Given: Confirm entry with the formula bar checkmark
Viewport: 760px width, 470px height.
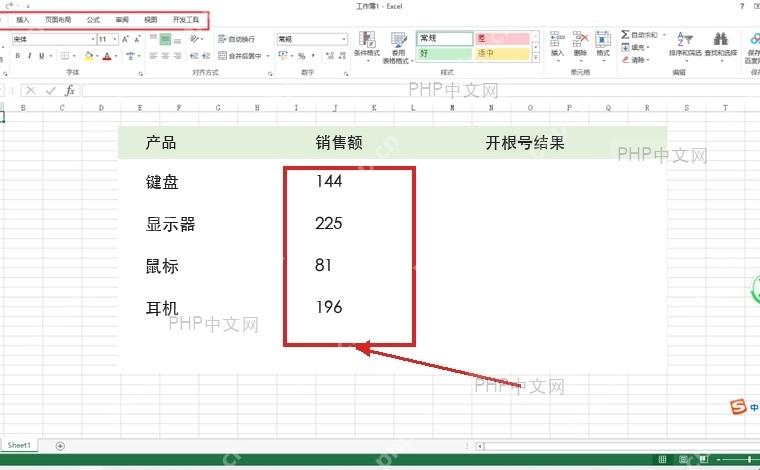Looking at the screenshot, I should point(50,91).
